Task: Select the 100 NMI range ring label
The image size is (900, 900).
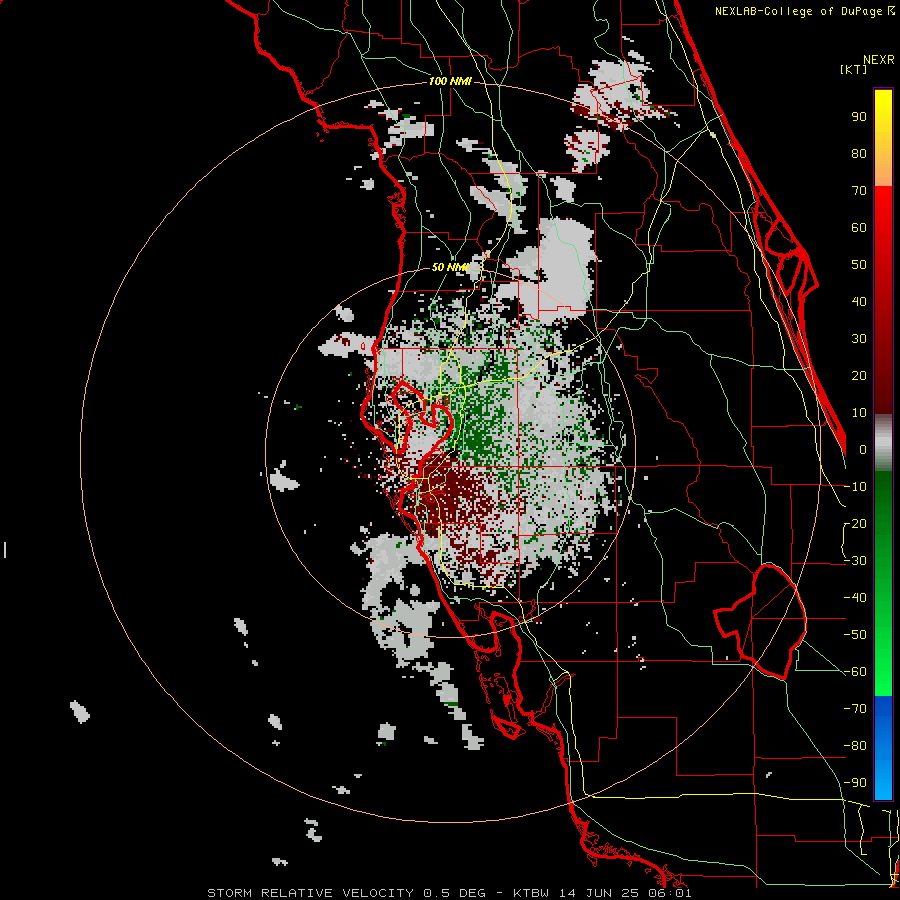Action: (x=450, y=82)
